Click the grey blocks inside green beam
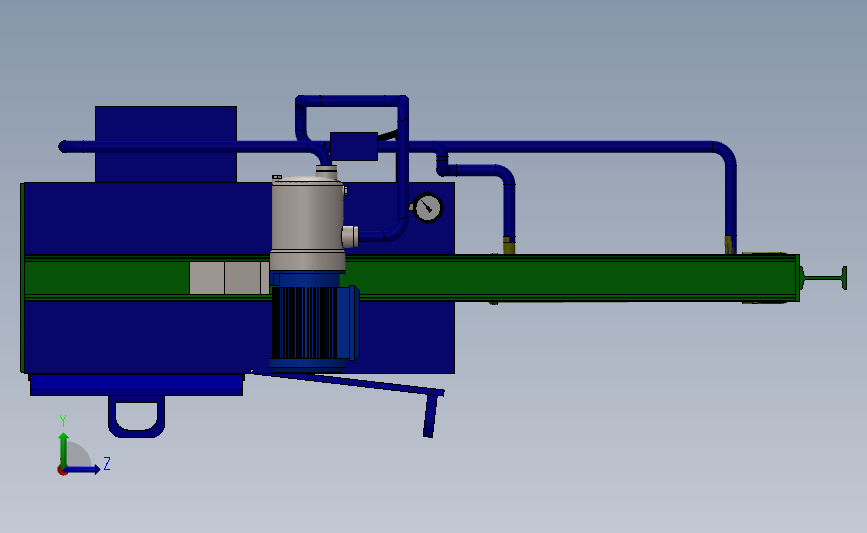This screenshot has height=533, width=867. point(229,278)
